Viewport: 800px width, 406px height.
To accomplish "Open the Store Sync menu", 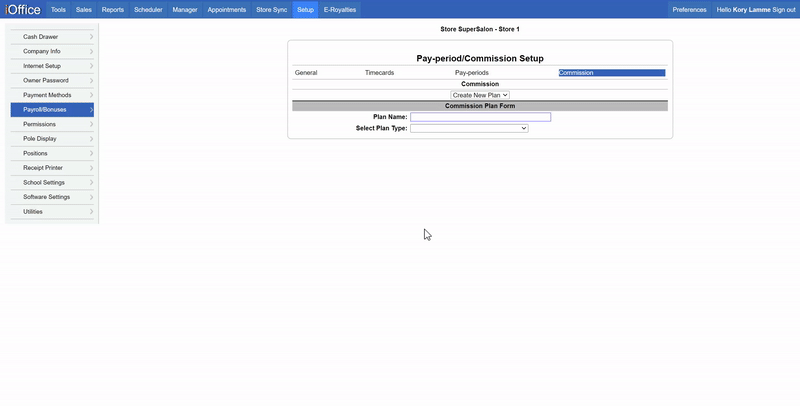I will click(x=271, y=10).
